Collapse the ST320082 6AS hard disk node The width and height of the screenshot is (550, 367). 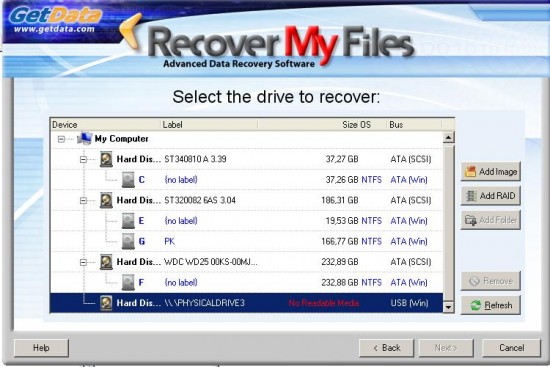[83, 201]
